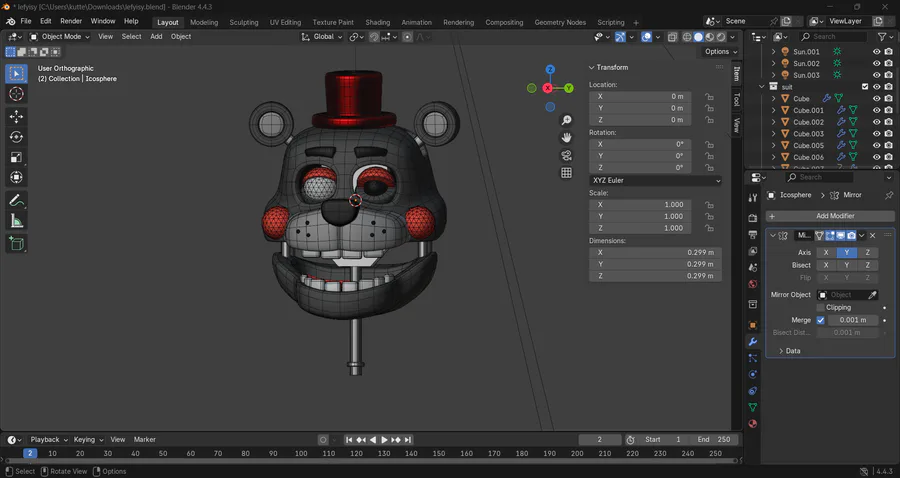Enable the Clipping checkbox
This screenshot has height=478, width=900.
[x=821, y=308]
